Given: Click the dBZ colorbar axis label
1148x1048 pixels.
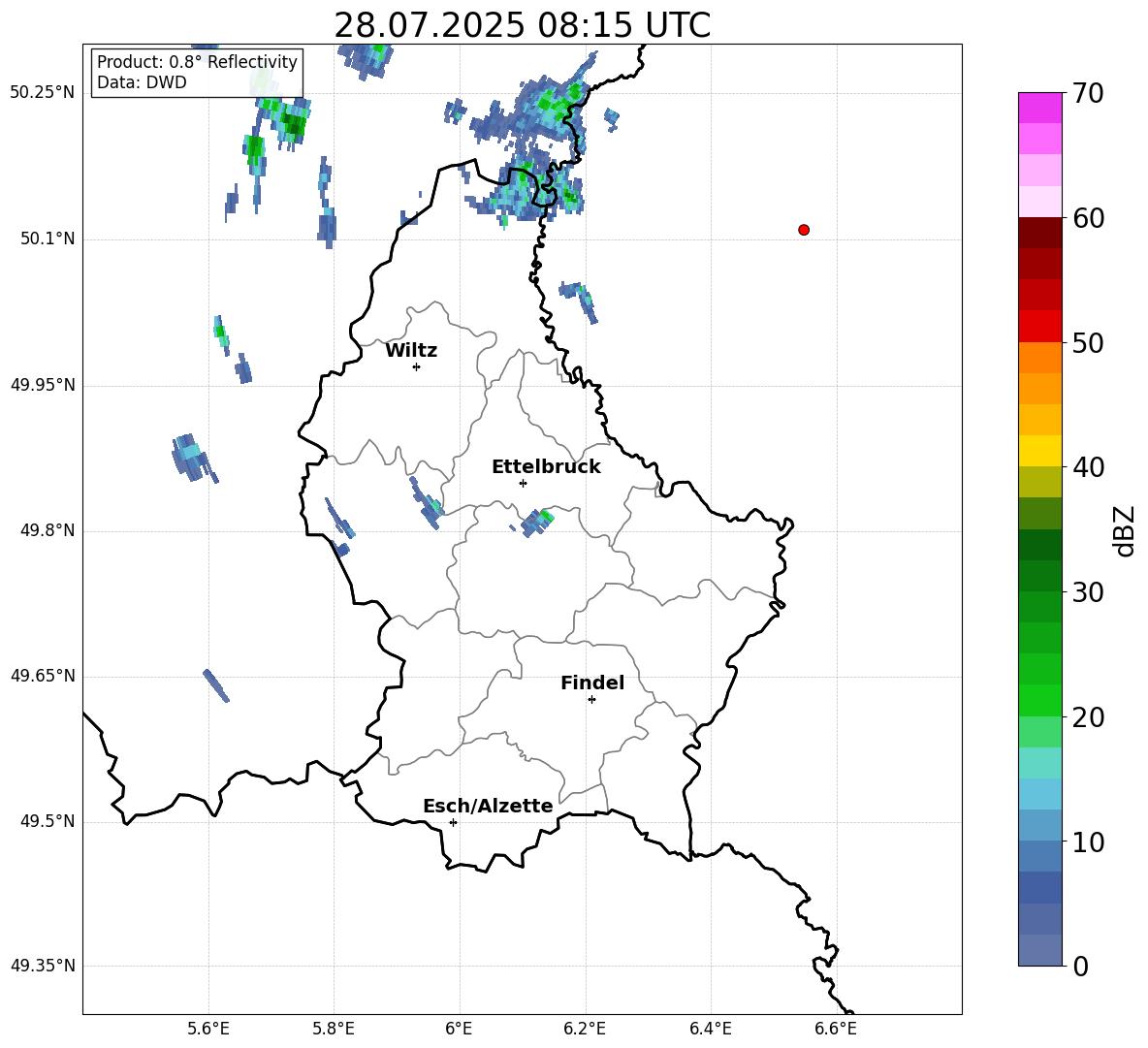Looking at the screenshot, I should click(1125, 530).
